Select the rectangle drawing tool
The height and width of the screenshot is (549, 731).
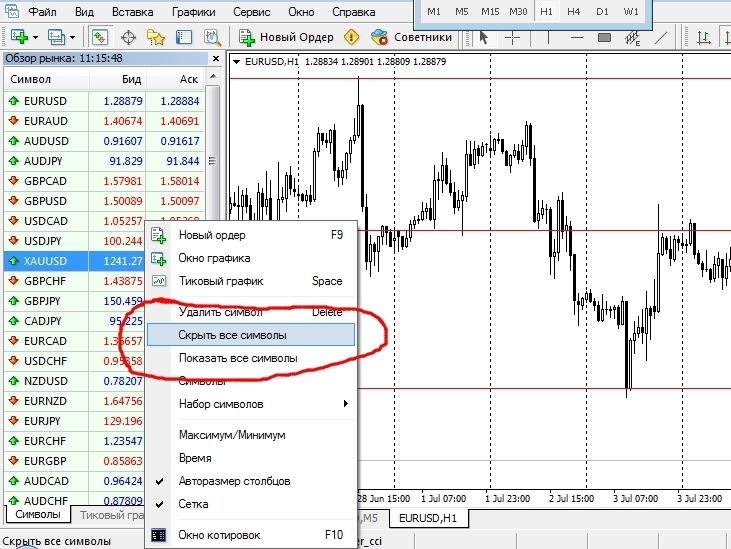click(x=604, y=37)
